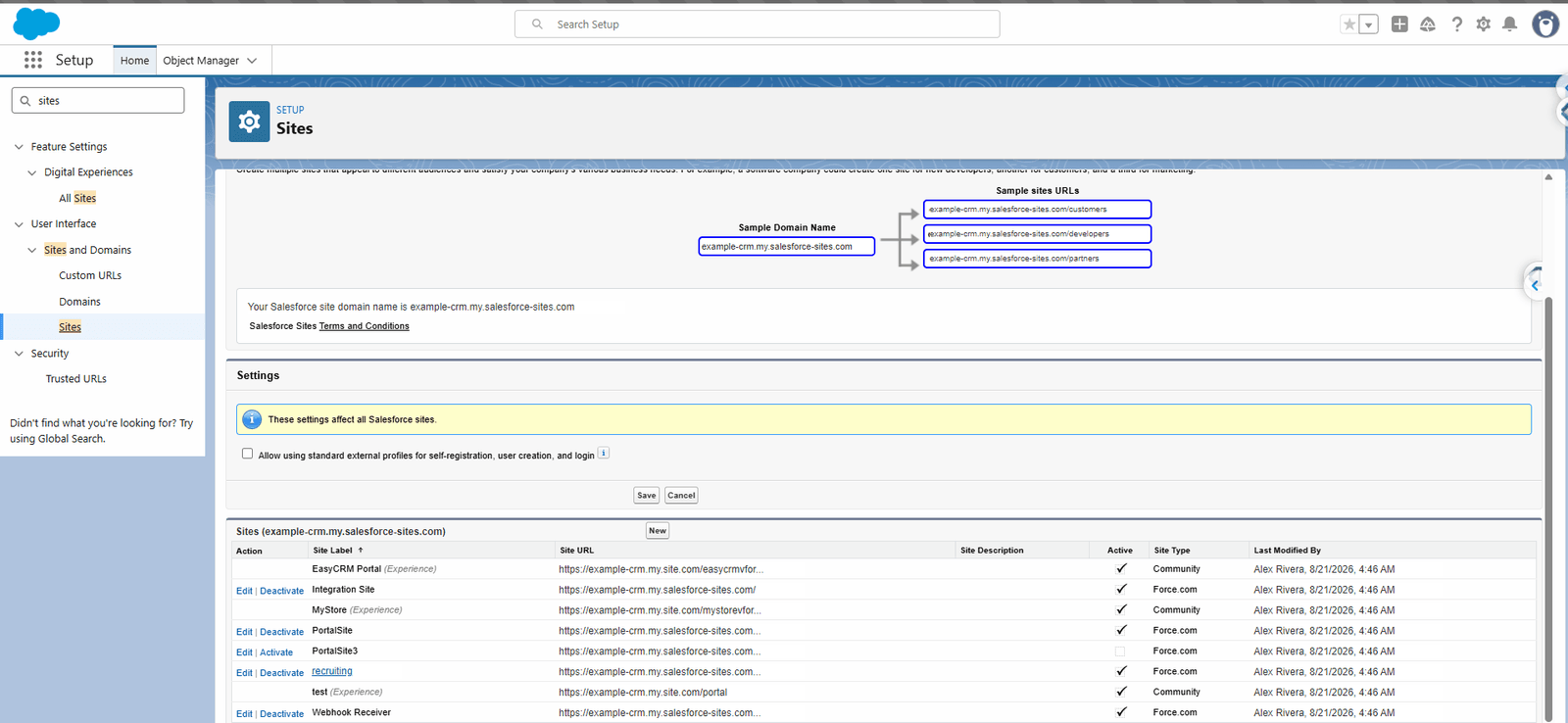Click the Quick Find magnifier icon

pos(25,101)
